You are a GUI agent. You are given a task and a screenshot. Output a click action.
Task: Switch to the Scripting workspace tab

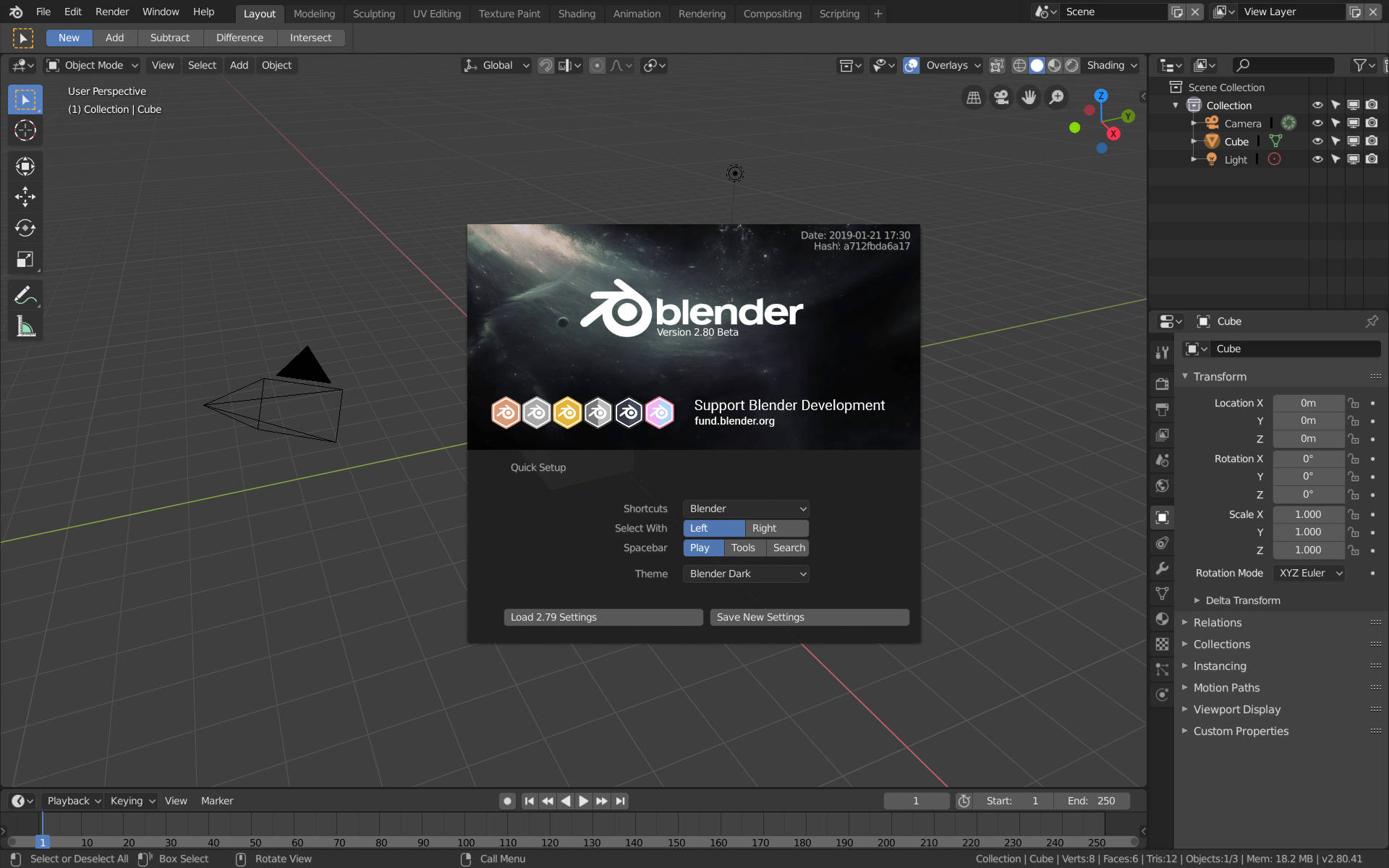tap(839, 13)
